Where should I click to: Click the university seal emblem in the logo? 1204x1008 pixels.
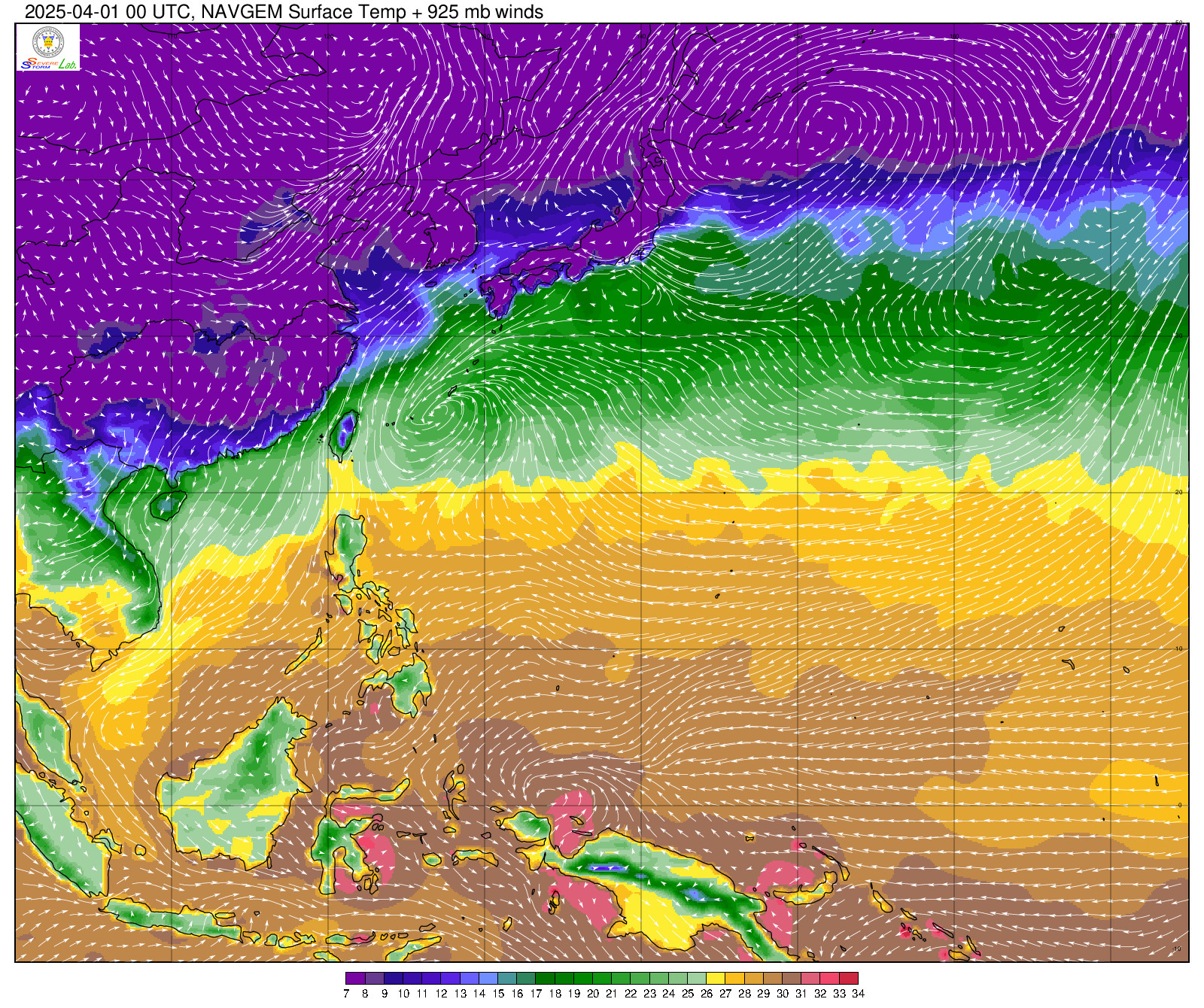[48, 42]
